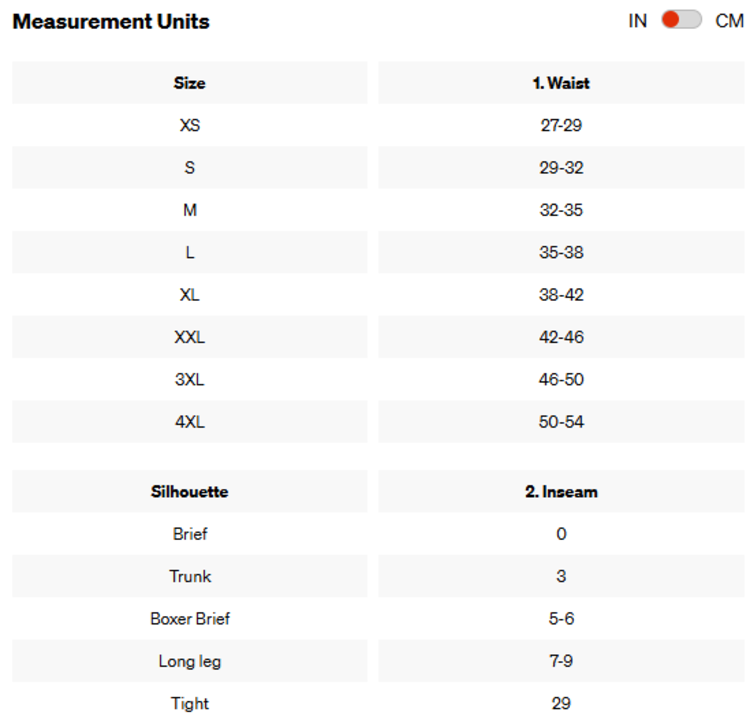The image size is (750, 727).
Task: Select the 4XL size cell
Action: (x=189, y=422)
